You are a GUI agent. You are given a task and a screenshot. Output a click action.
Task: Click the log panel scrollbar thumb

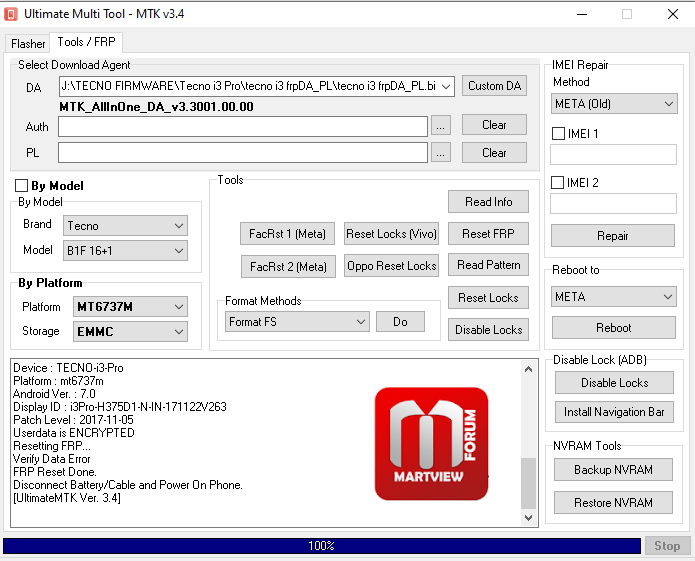click(x=528, y=483)
